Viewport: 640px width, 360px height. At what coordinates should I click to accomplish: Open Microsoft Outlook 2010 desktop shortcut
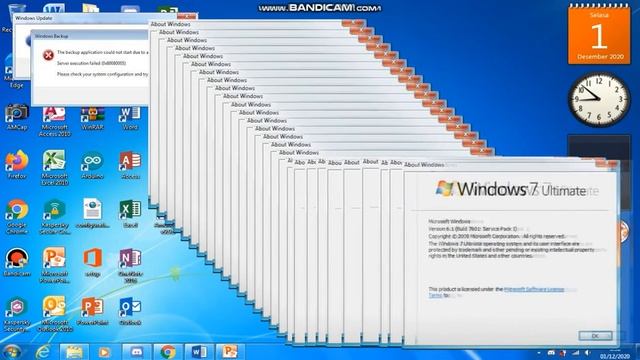54,313
